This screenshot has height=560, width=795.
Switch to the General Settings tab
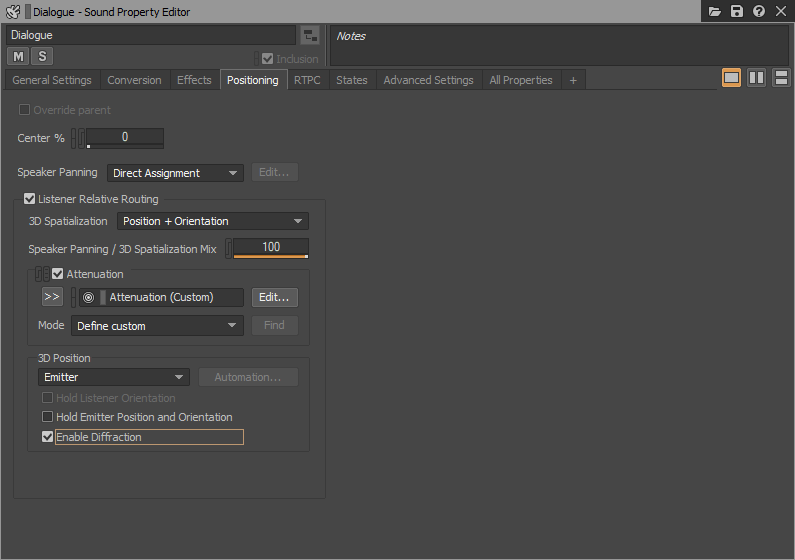(52, 80)
